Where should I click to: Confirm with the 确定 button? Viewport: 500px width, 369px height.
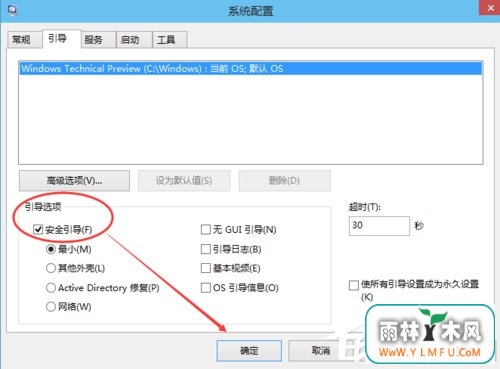click(x=249, y=351)
